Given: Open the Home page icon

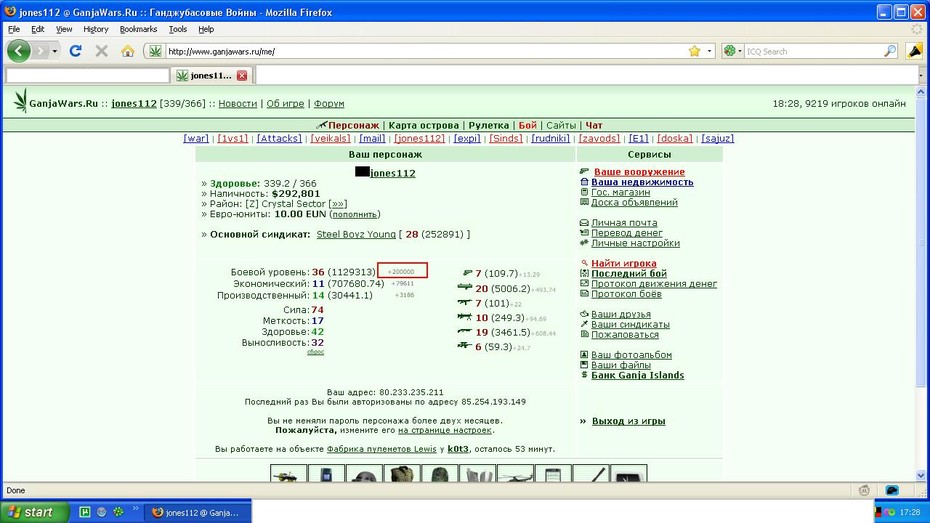Looking at the screenshot, I should tap(128, 51).
